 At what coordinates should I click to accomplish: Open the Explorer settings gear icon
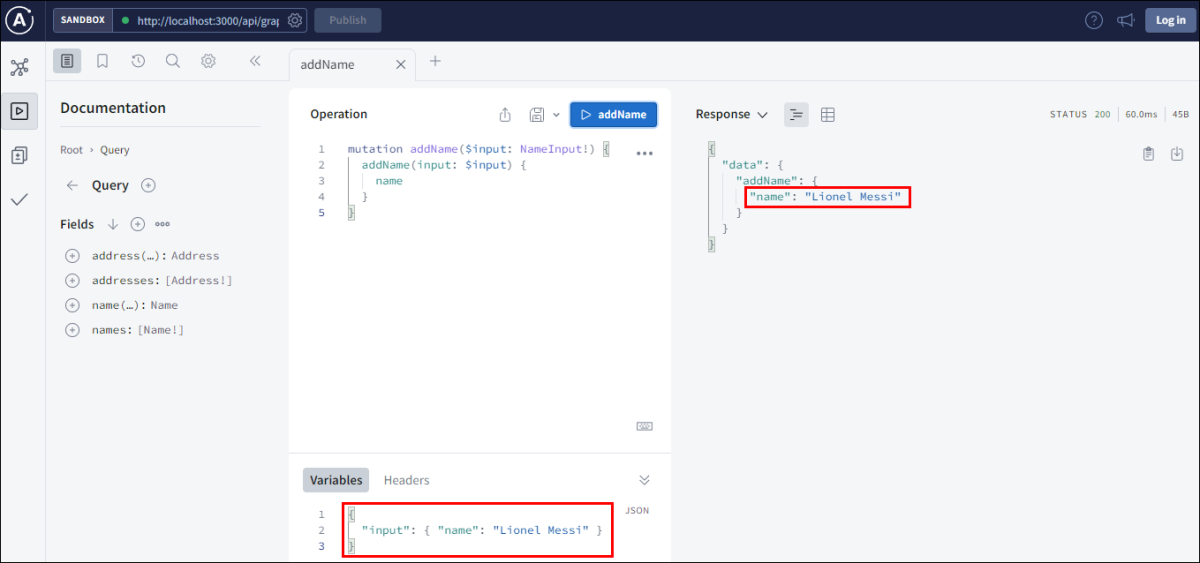[x=208, y=61]
